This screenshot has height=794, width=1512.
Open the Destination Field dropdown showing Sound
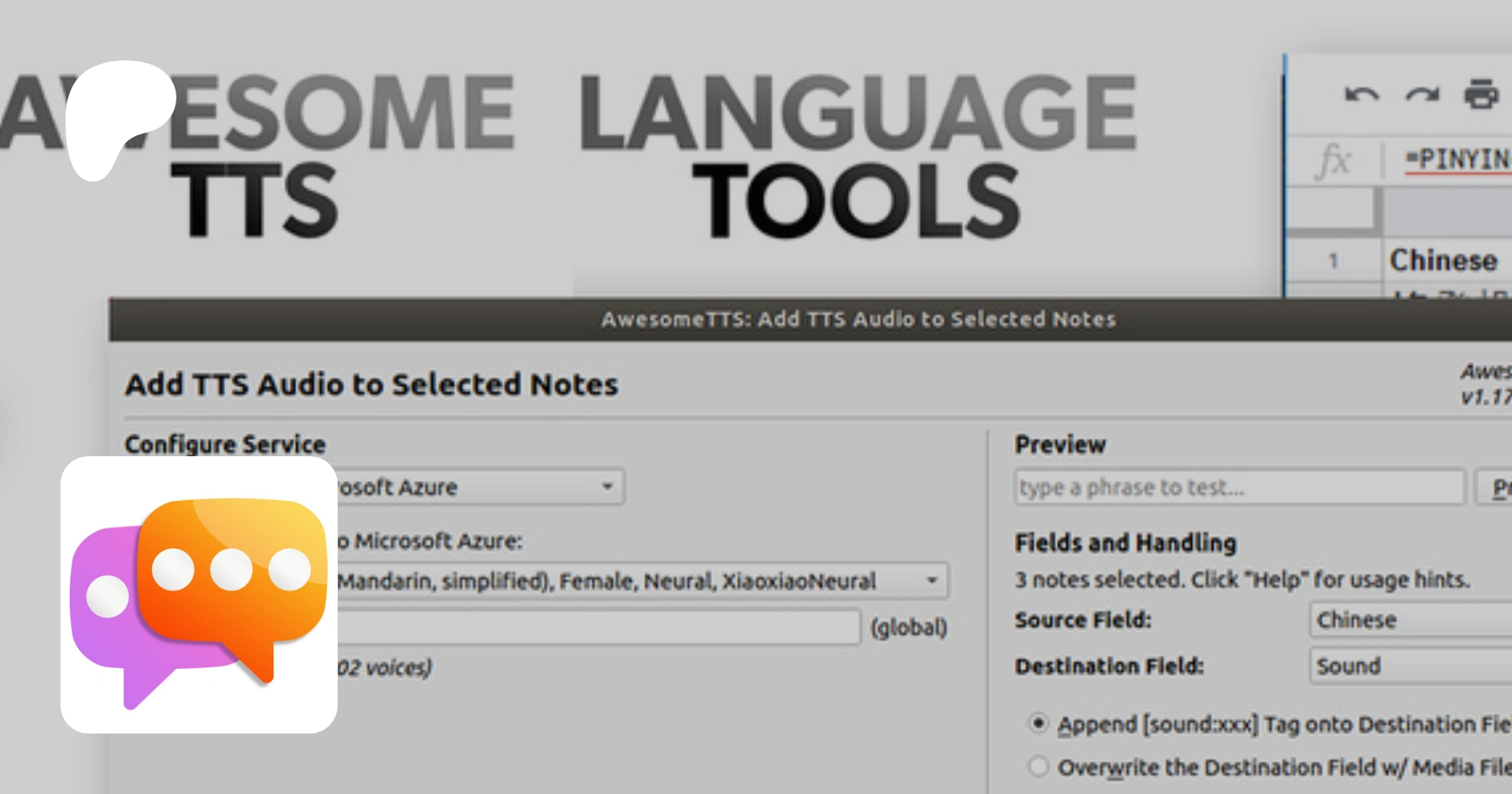(1411, 666)
